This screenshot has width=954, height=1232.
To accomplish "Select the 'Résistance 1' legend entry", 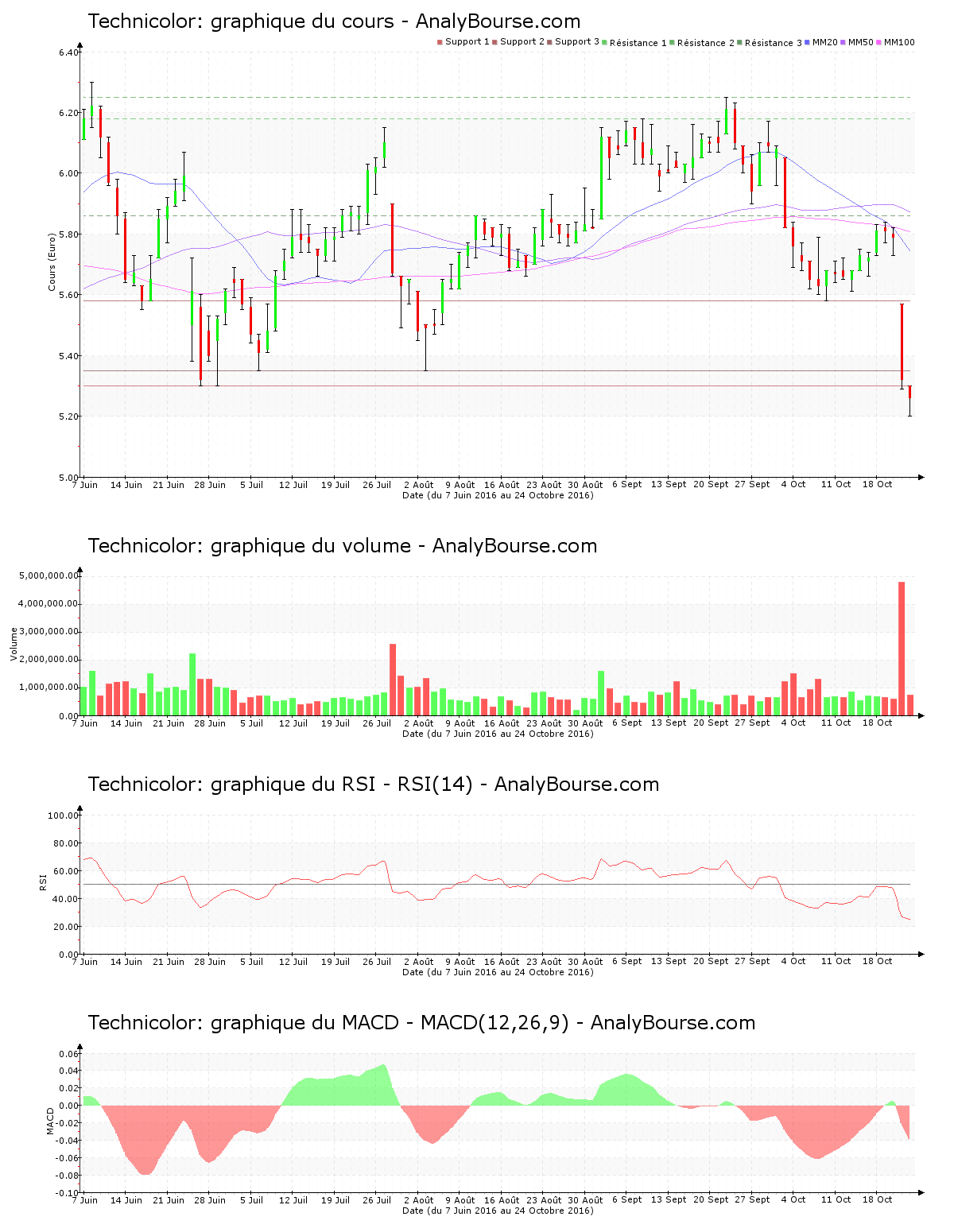I will coord(634,43).
